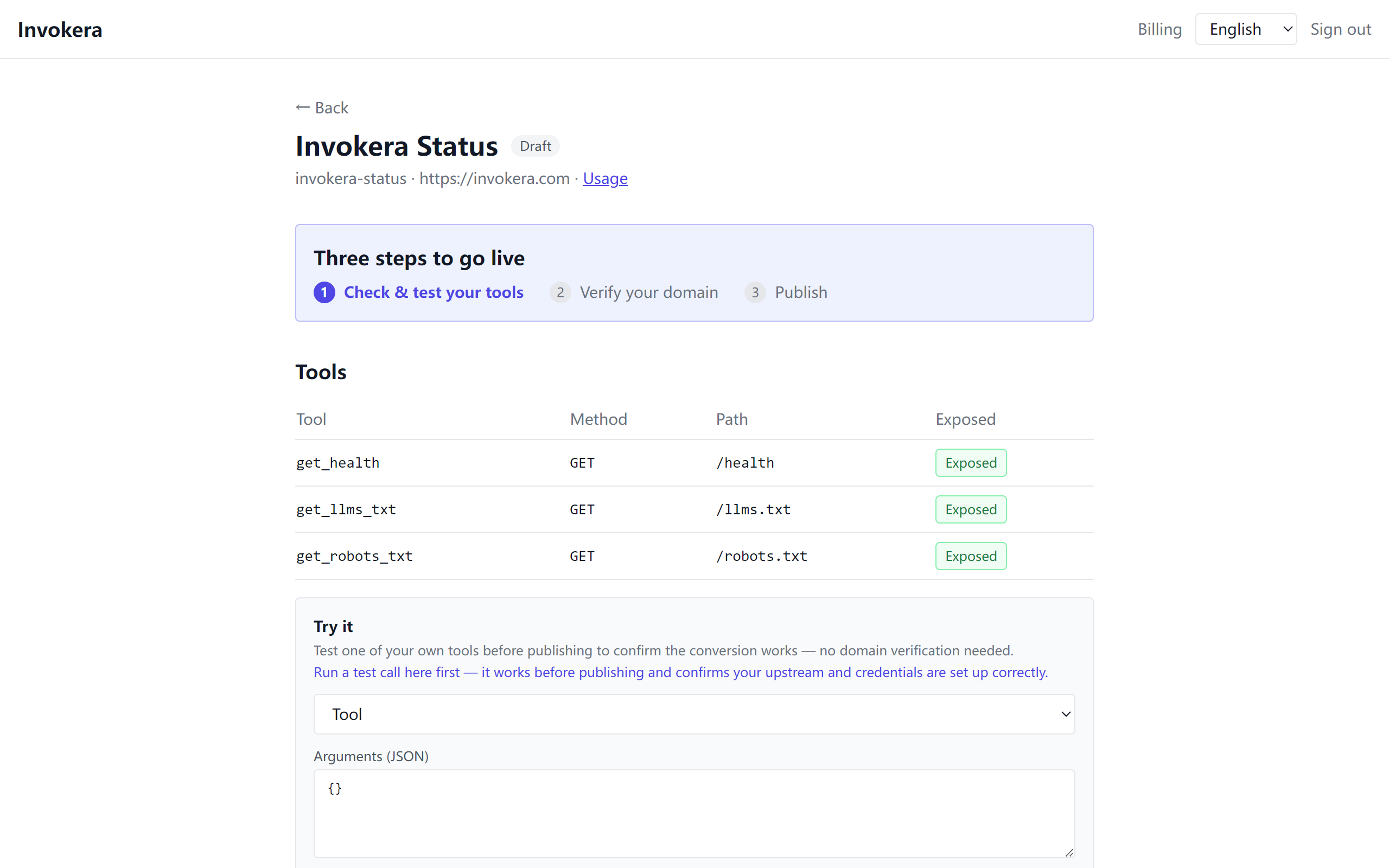Toggle Exposed badge for get_robots_txt
This screenshot has height=868, width=1389.
(971, 556)
